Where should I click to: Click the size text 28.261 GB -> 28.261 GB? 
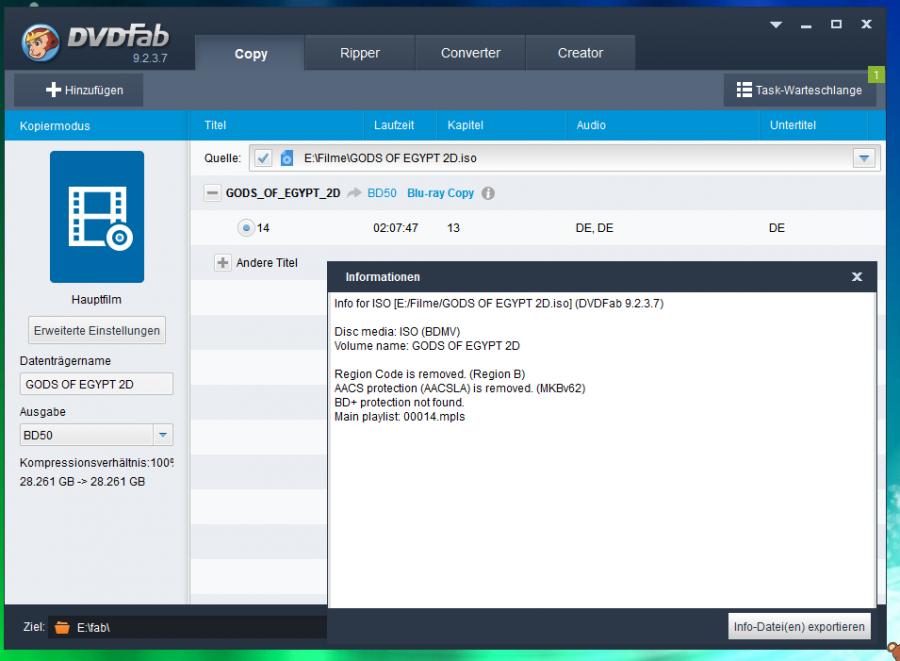[82, 481]
